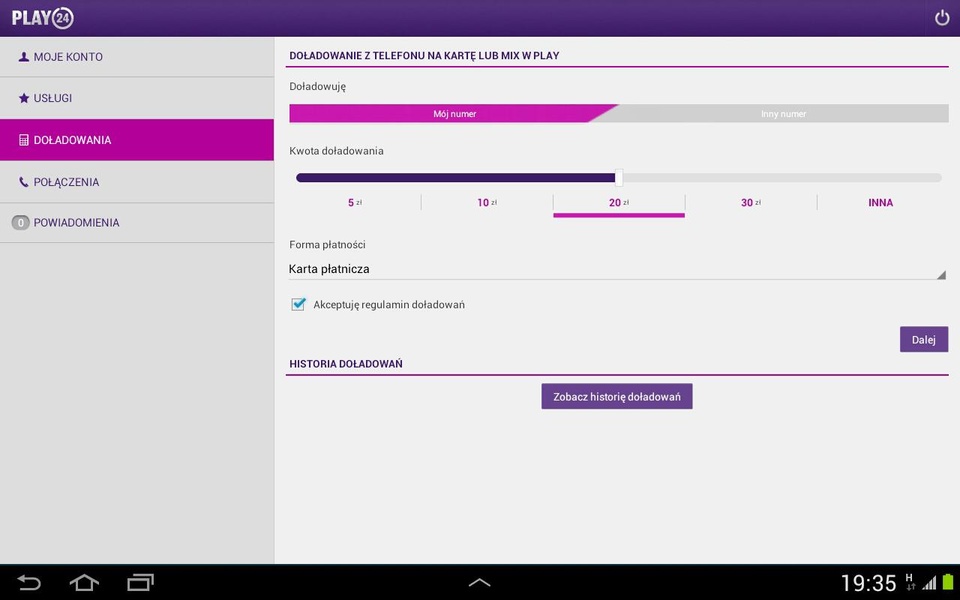Click the Dalej button
The width and height of the screenshot is (960, 600).
pyautogui.click(x=924, y=339)
